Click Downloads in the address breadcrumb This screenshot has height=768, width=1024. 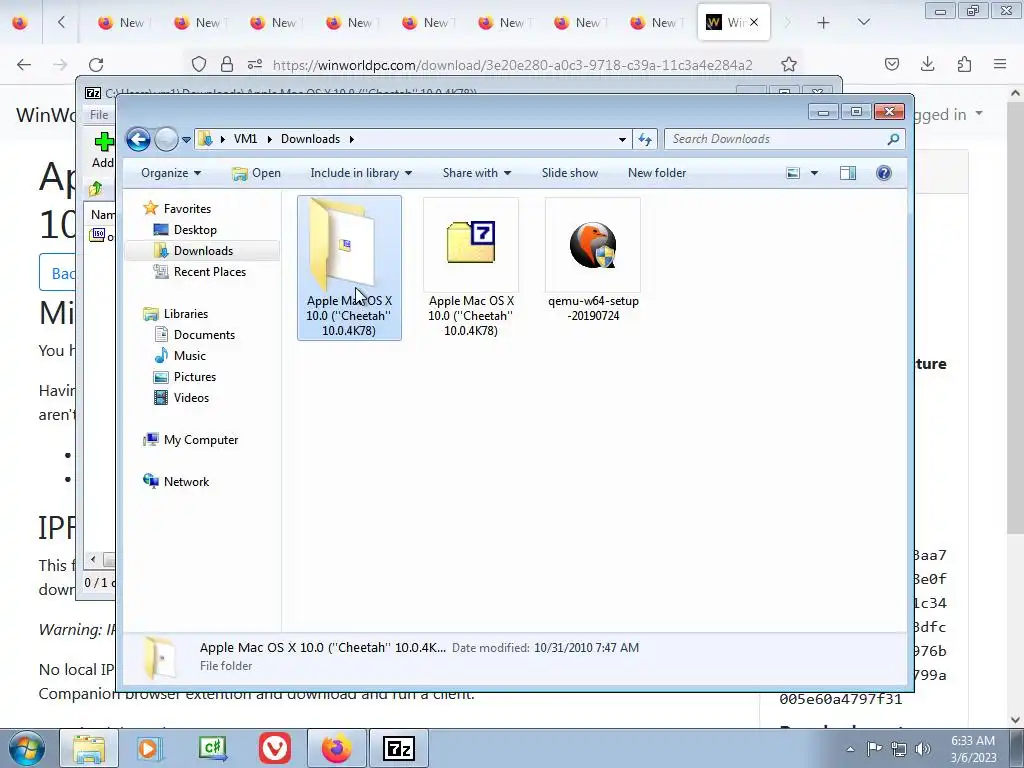tap(310, 139)
